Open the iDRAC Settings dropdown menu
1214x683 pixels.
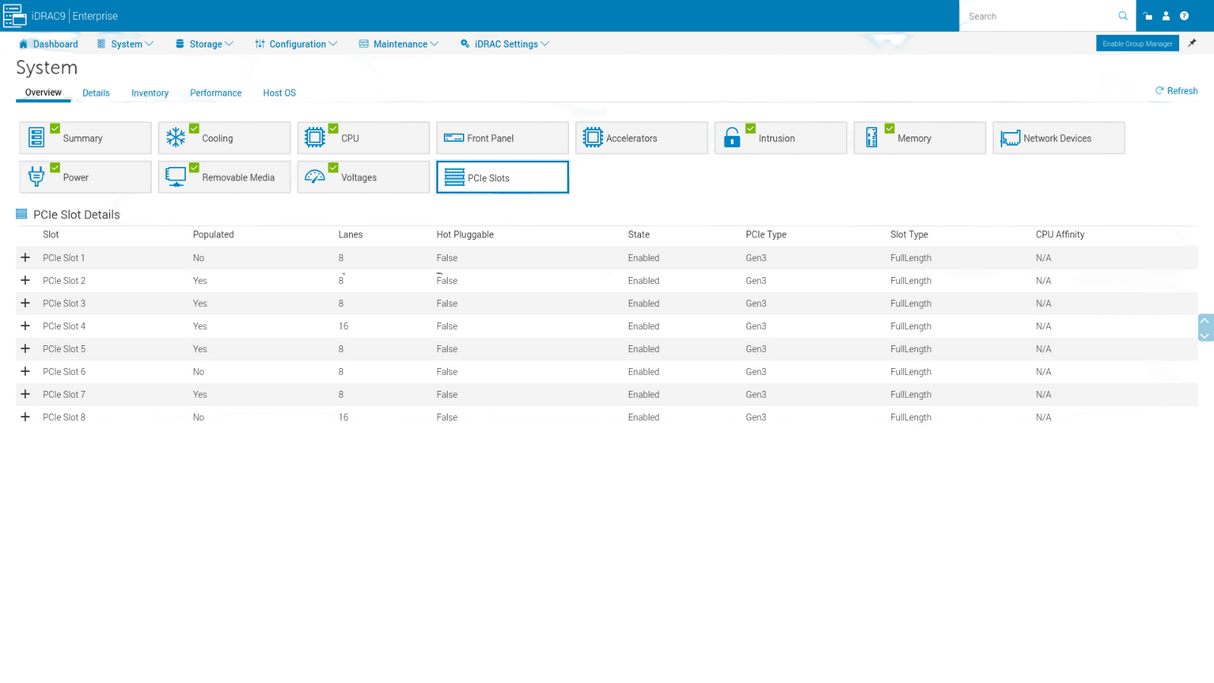504,44
